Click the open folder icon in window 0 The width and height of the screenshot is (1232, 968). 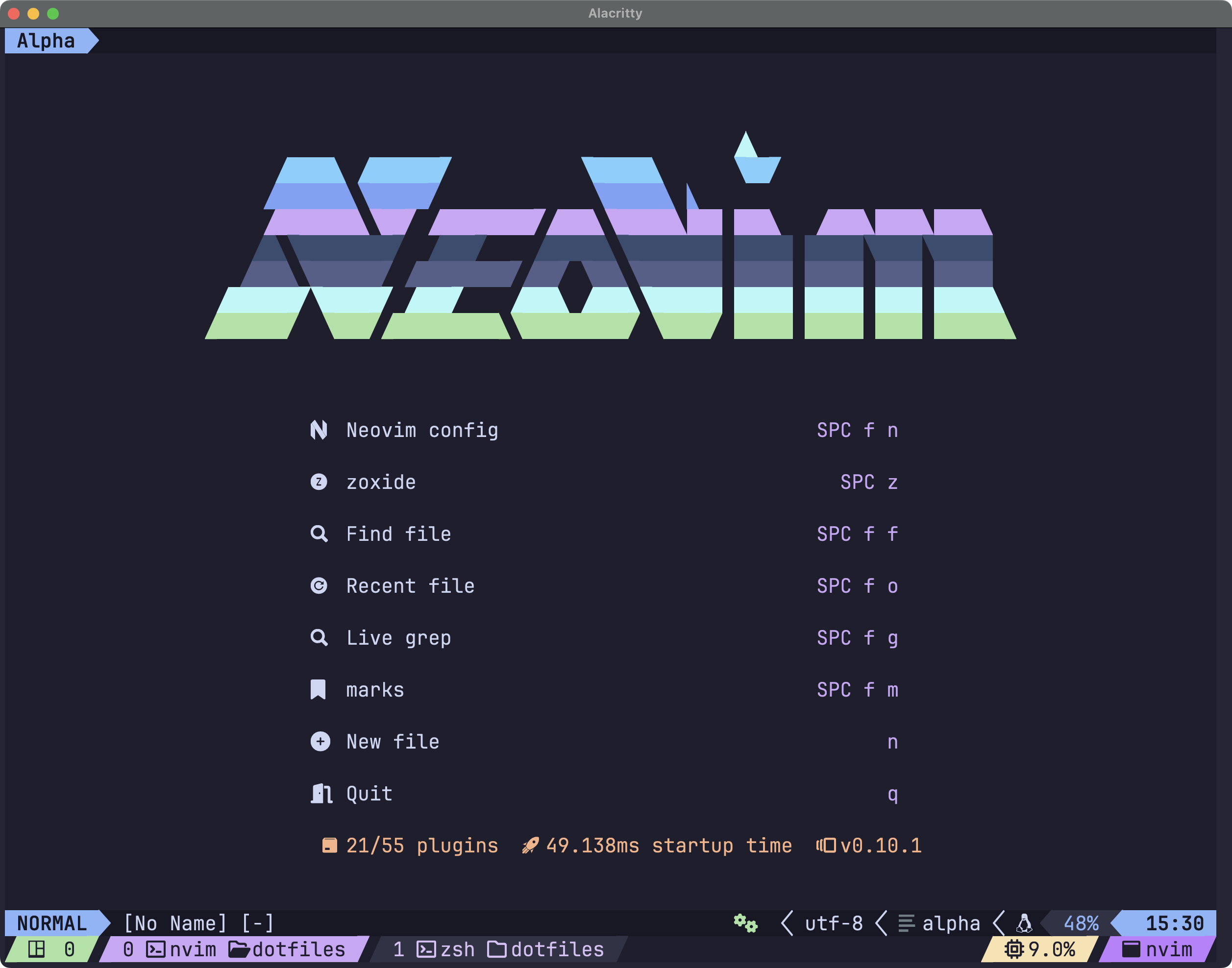coord(239,949)
